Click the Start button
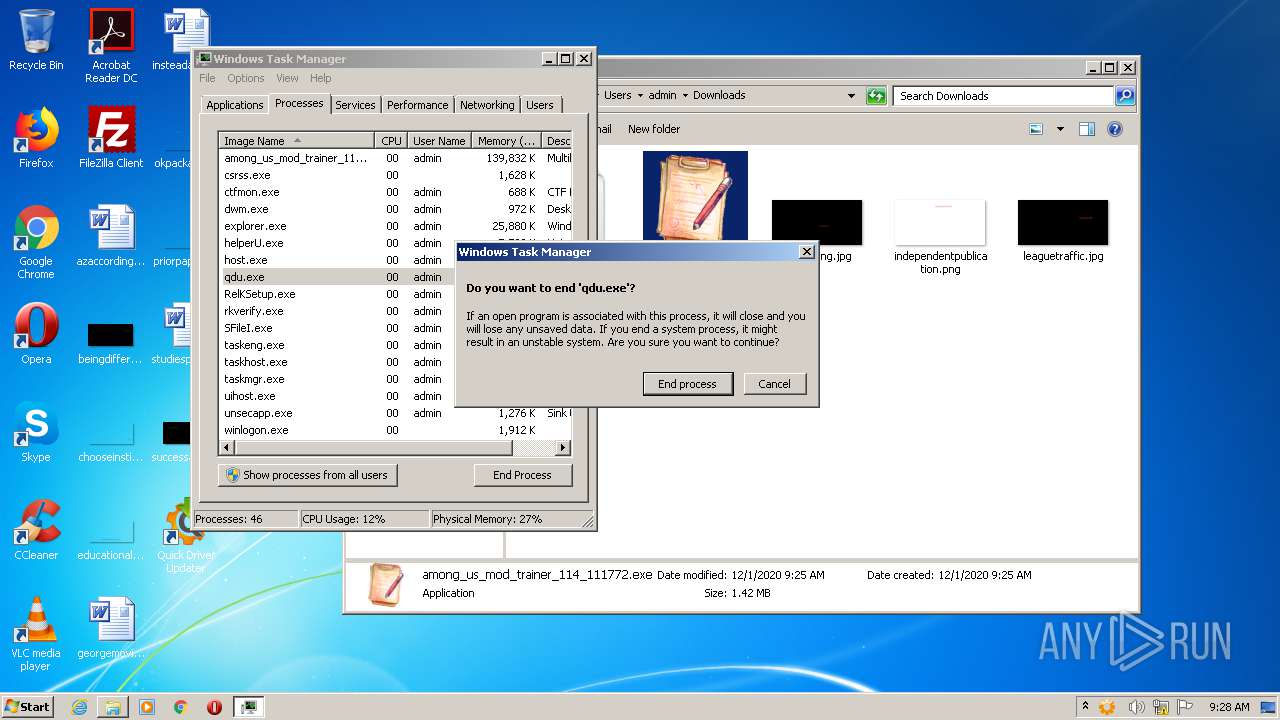Image resolution: width=1280 pixels, height=720 pixels. (x=27, y=707)
